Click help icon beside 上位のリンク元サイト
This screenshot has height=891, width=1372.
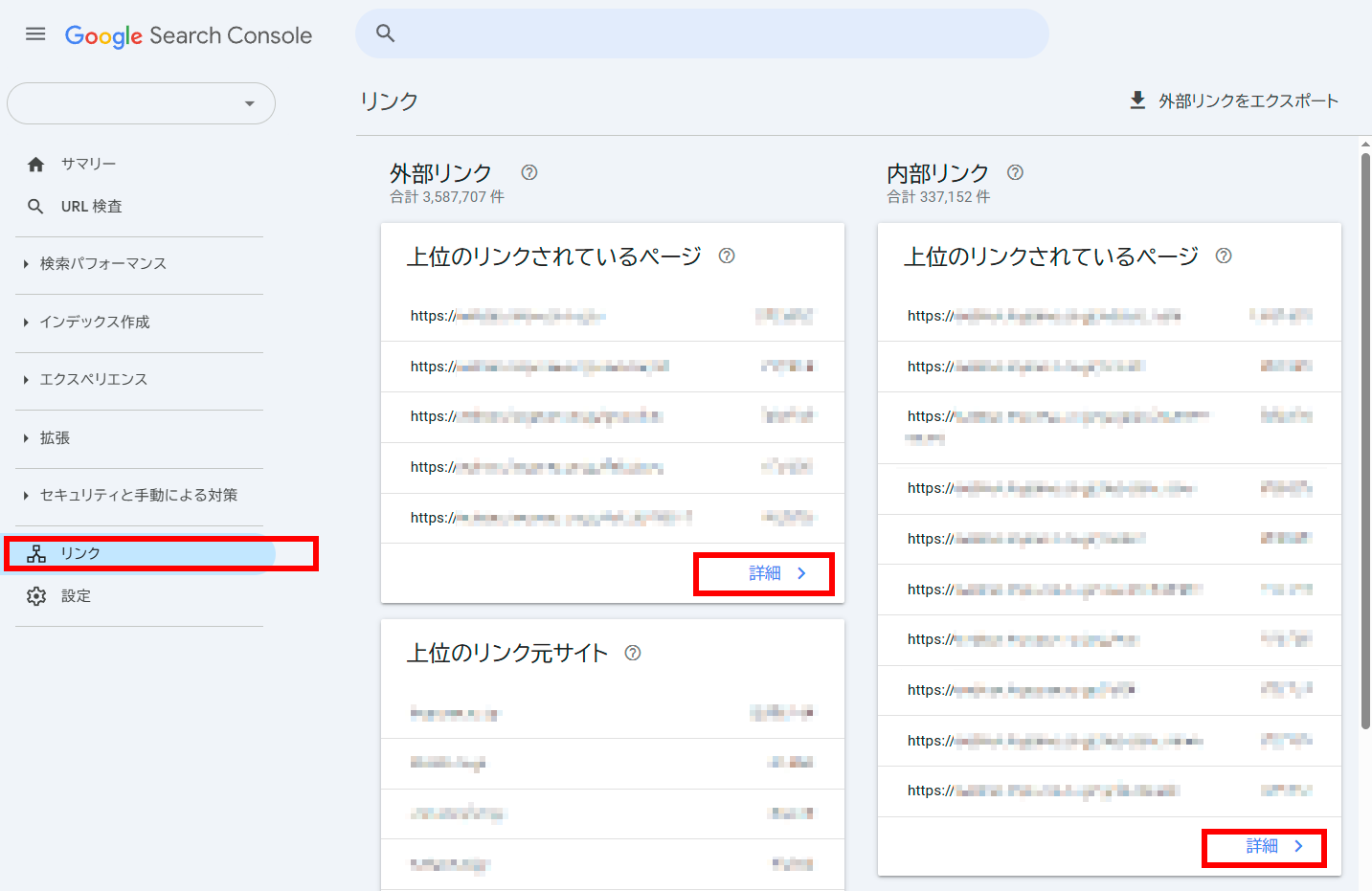click(633, 653)
